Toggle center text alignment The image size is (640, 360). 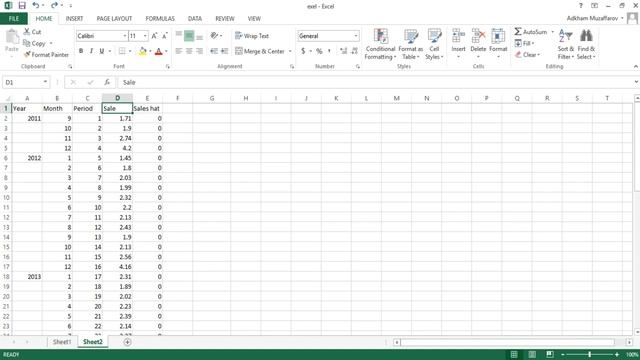coord(189,51)
